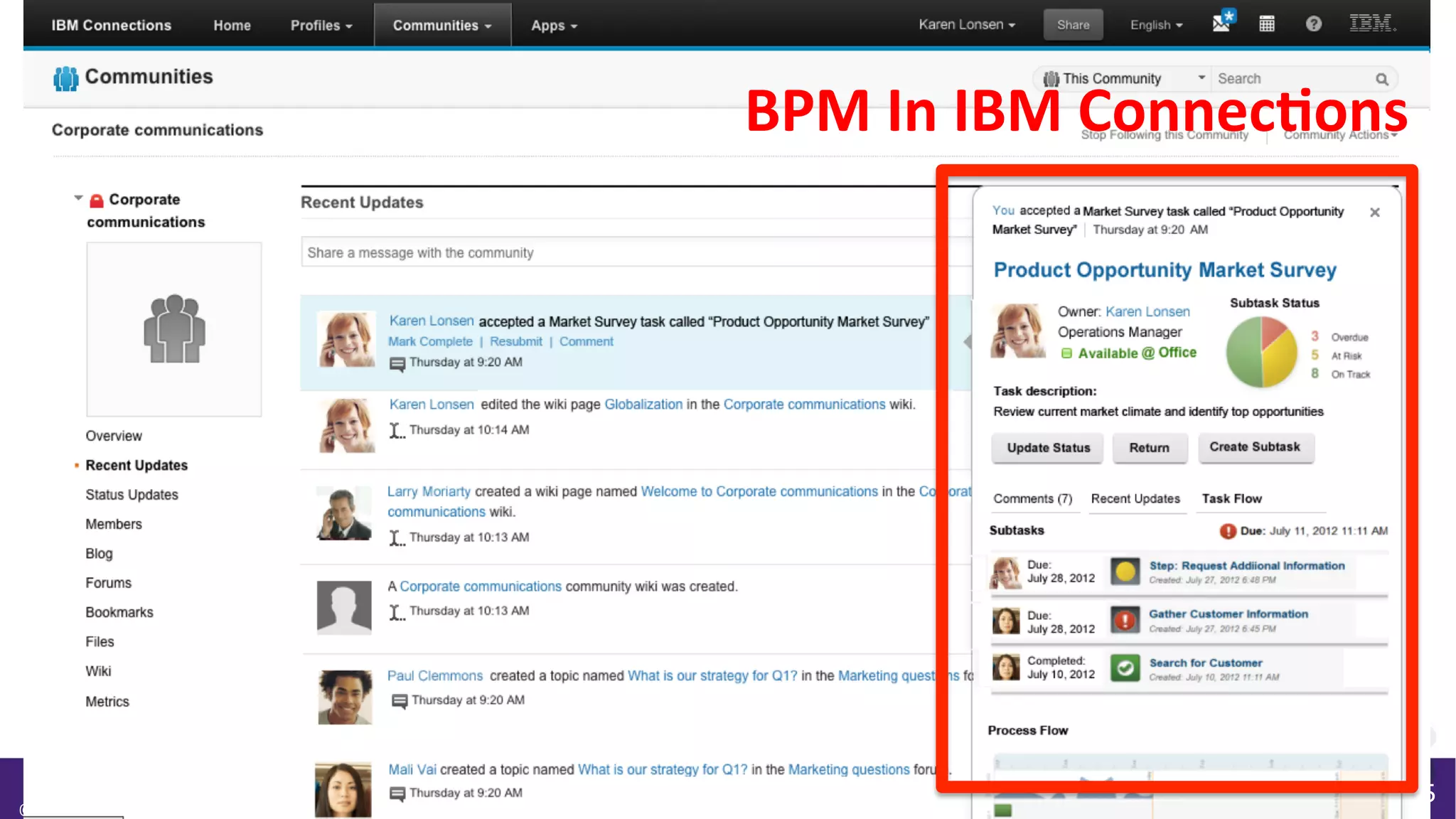Click the Comment link under Karen's update
This screenshot has width=1456, height=819.
586,342
